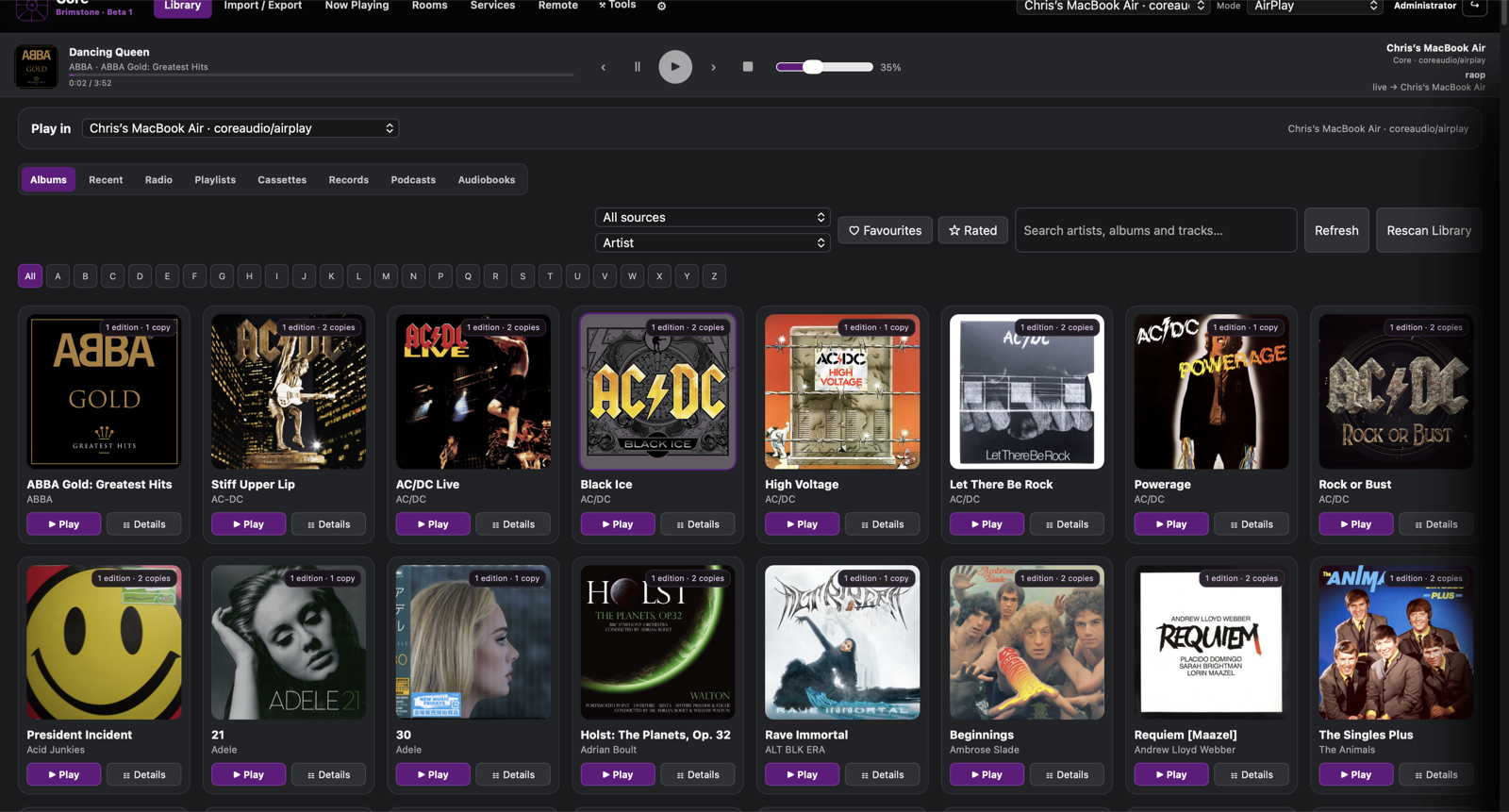The image size is (1509, 812).
Task: Switch to the Records tab
Action: (349, 179)
